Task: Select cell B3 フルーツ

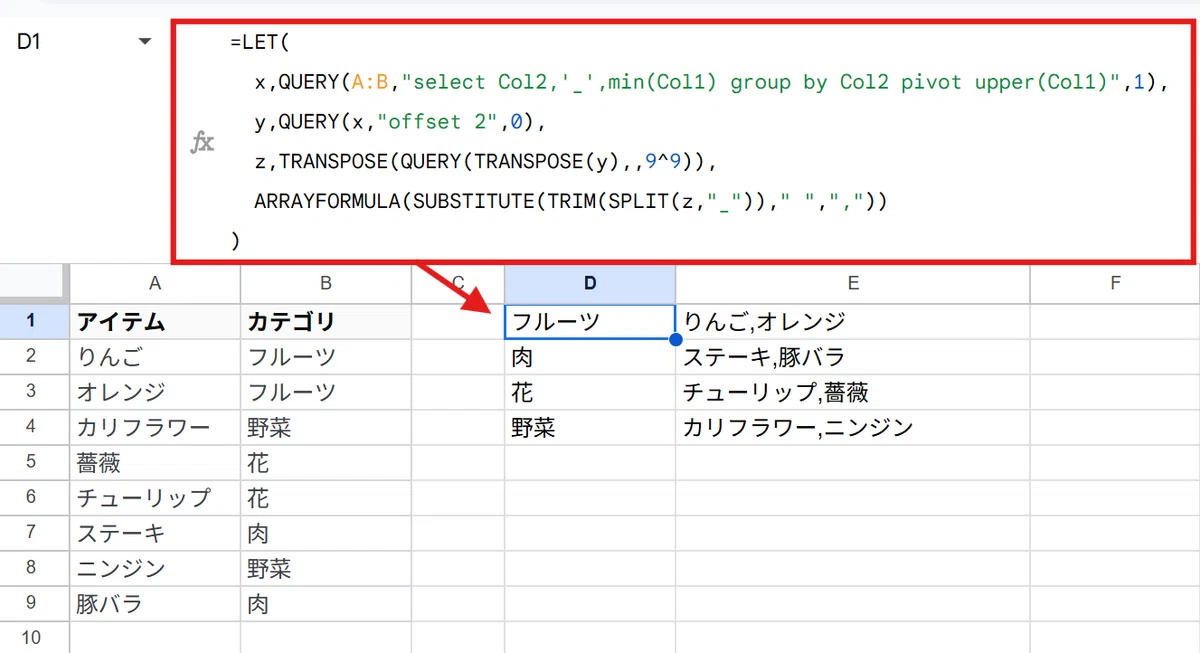Action: pos(326,392)
